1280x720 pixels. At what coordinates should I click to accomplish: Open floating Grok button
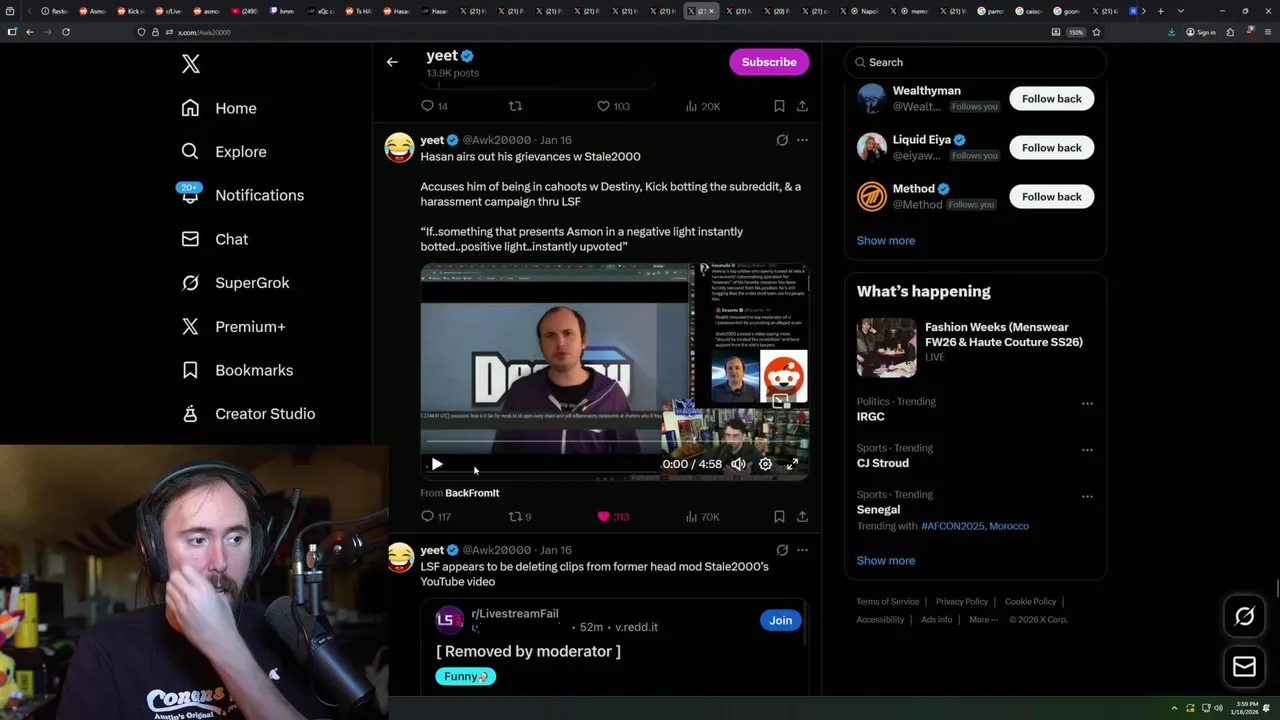[1244, 617]
